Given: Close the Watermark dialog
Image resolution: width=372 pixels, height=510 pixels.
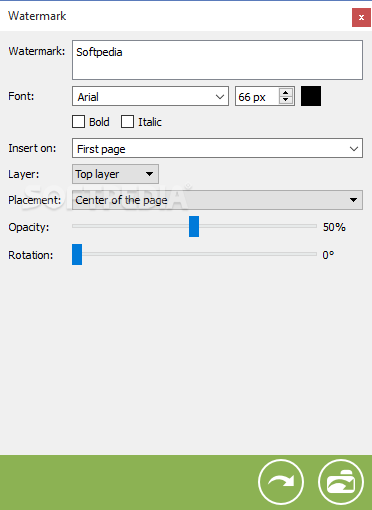Looking at the screenshot, I should click(361, 17).
